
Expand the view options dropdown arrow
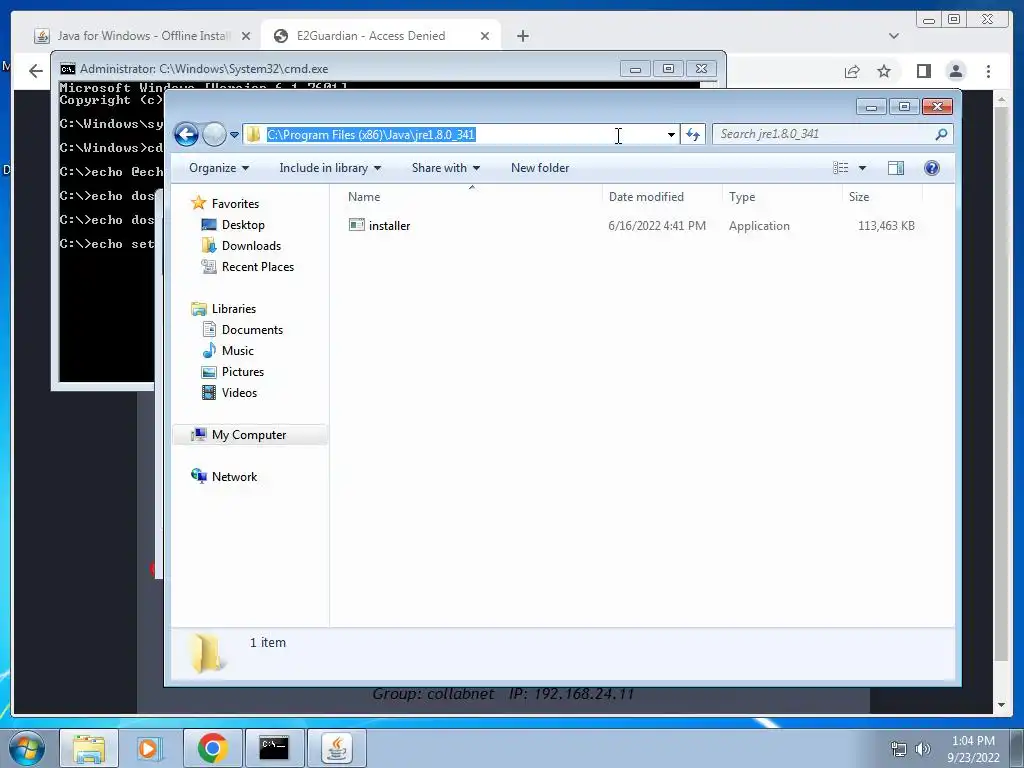(x=862, y=168)
